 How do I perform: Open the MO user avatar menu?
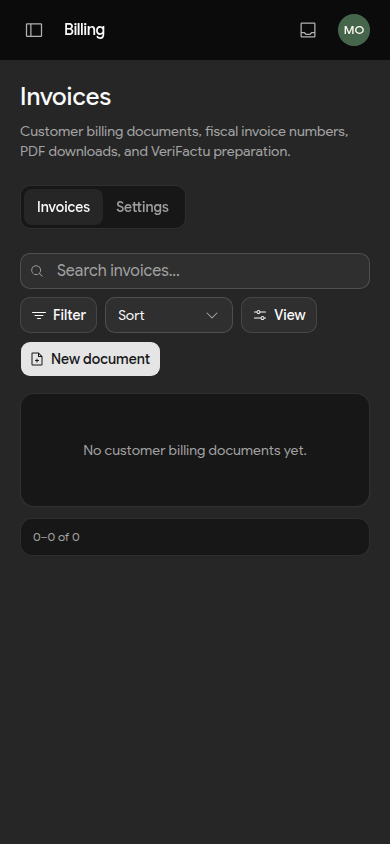[x=354, y=30]
